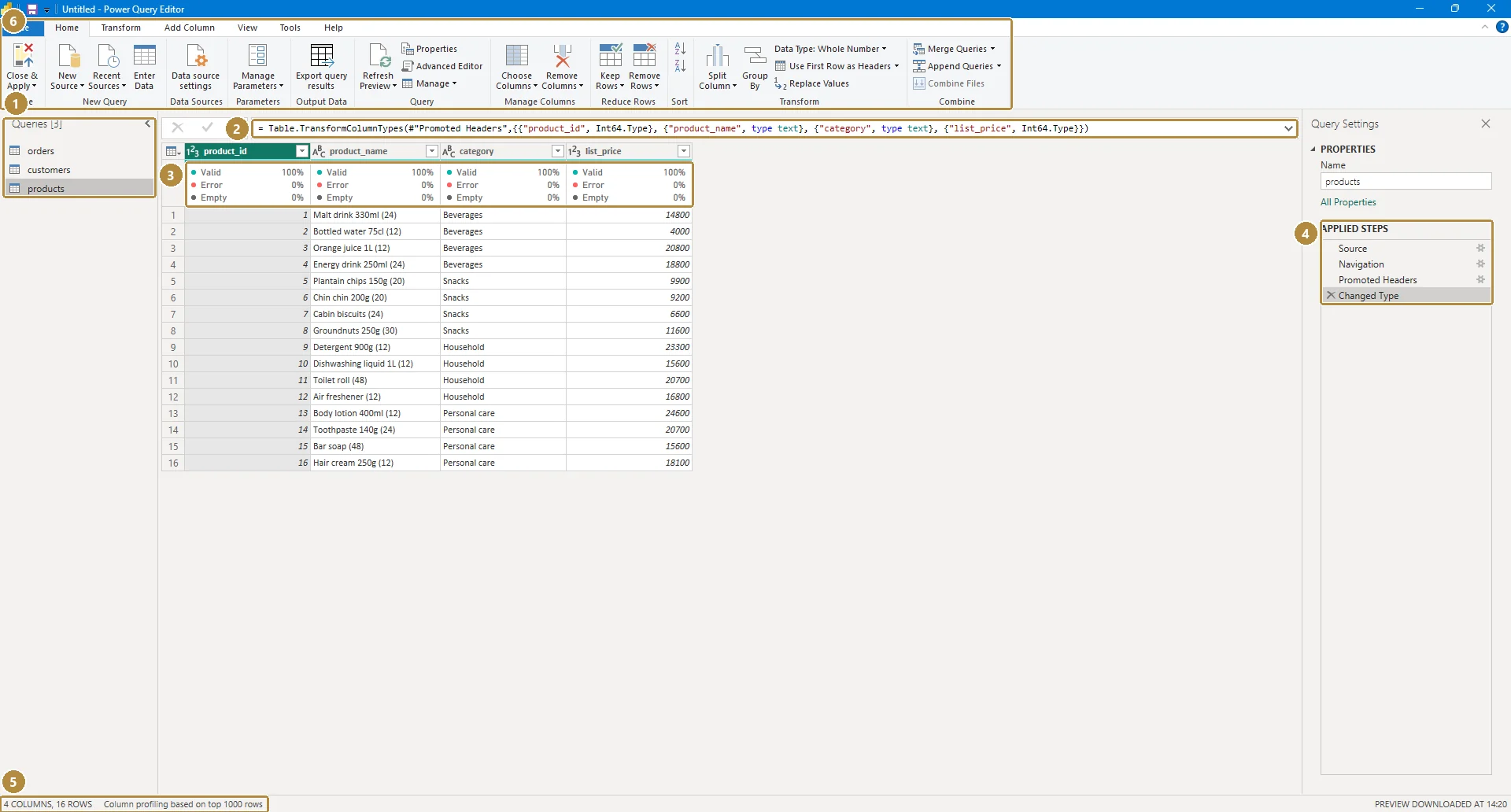Screen dimensions: 1511x812
Task: Open the Data Type: Whole Number dropdown
Action: [x=830, y=49]
